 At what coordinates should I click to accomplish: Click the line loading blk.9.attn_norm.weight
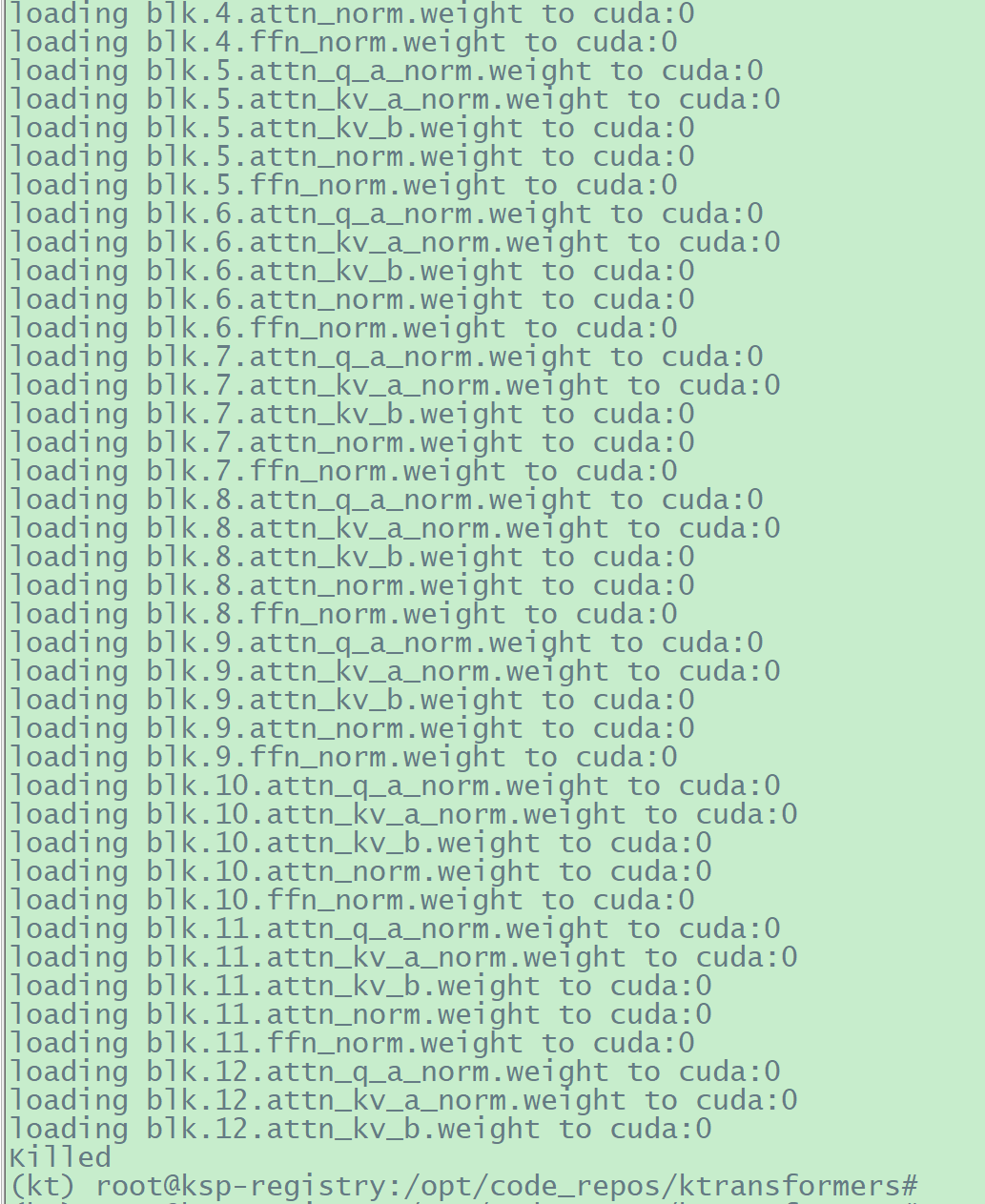[x=352, y=728]
